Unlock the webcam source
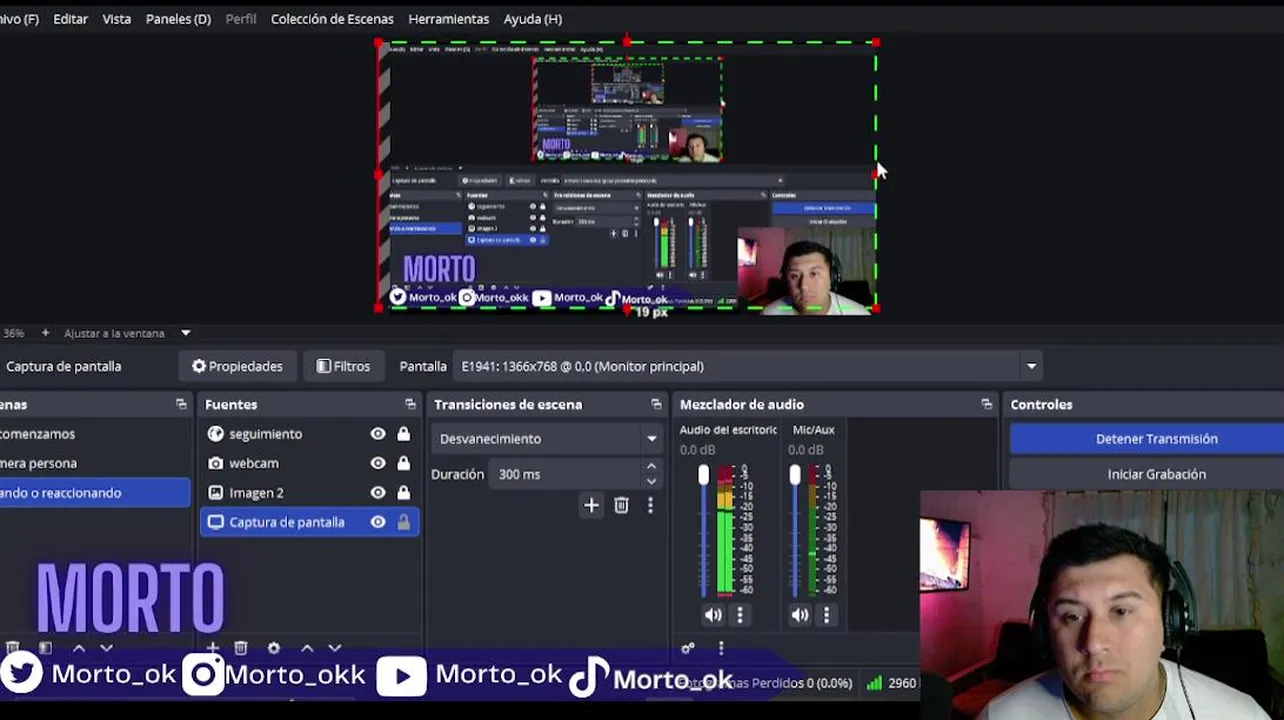Viewport: 1284px width, 720px height. (x=404, y=463)
